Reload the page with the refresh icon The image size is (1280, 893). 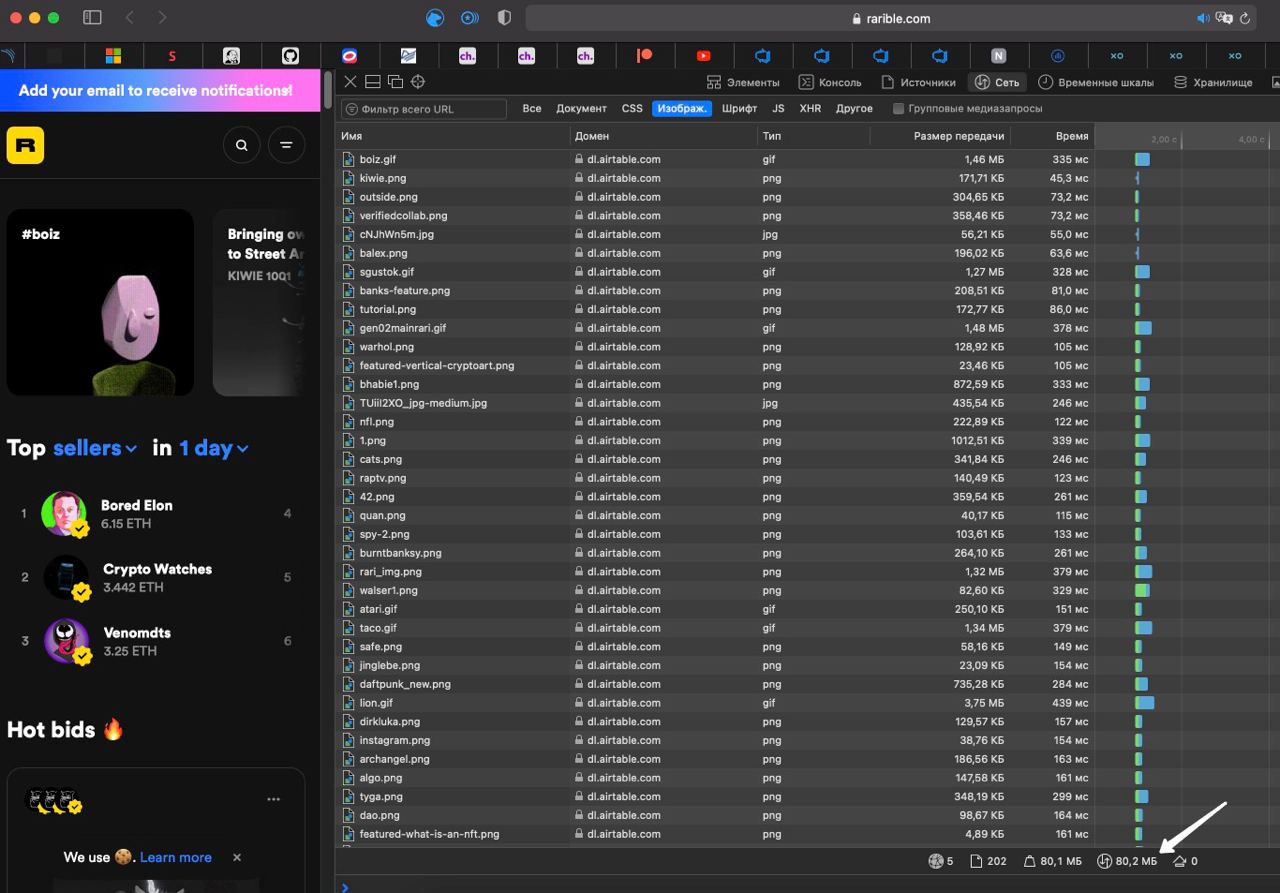pyautogui.click(x=1245, y=18)
